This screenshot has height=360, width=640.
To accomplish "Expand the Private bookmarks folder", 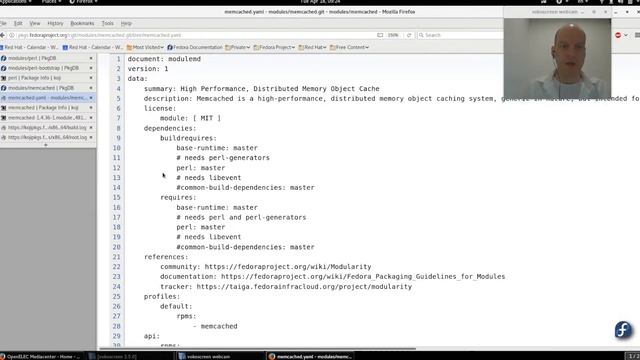I will (238, 47).
